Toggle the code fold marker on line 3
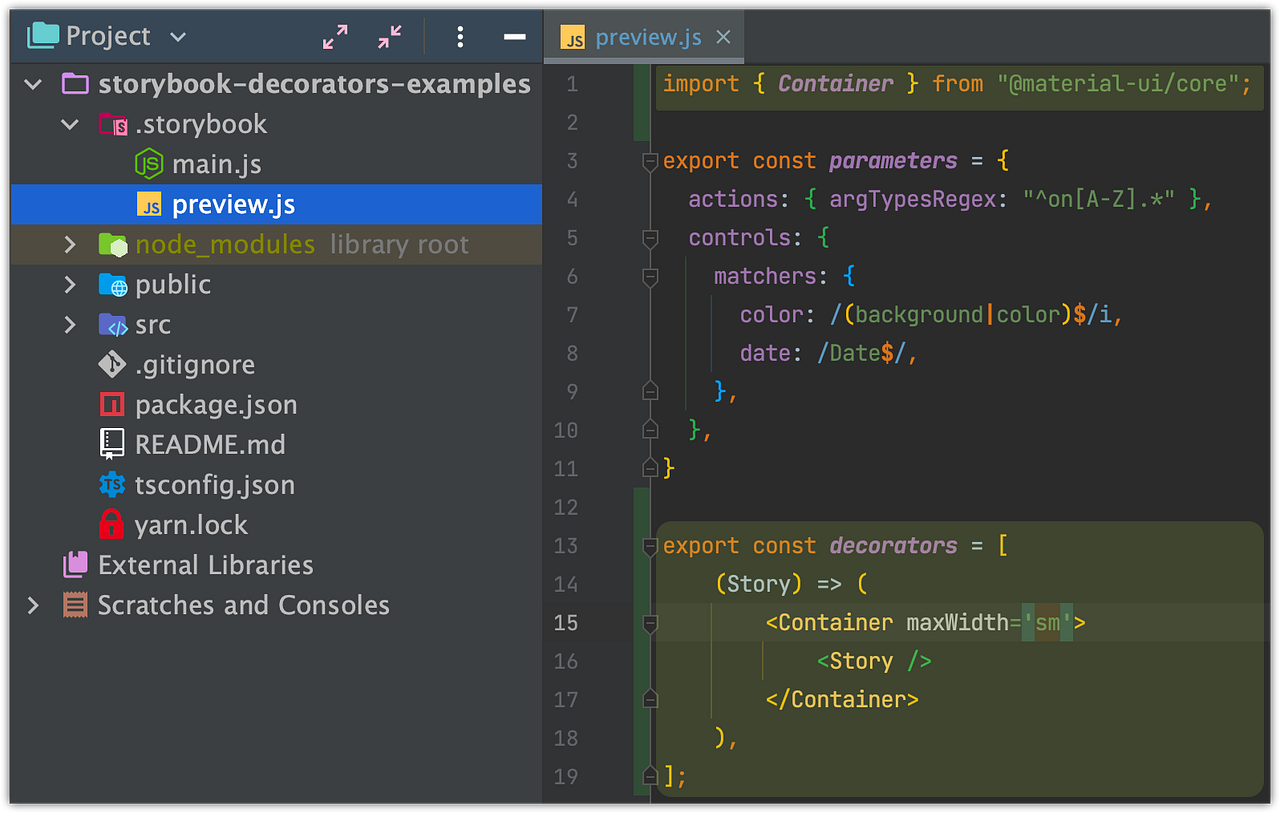 (650, 160)
